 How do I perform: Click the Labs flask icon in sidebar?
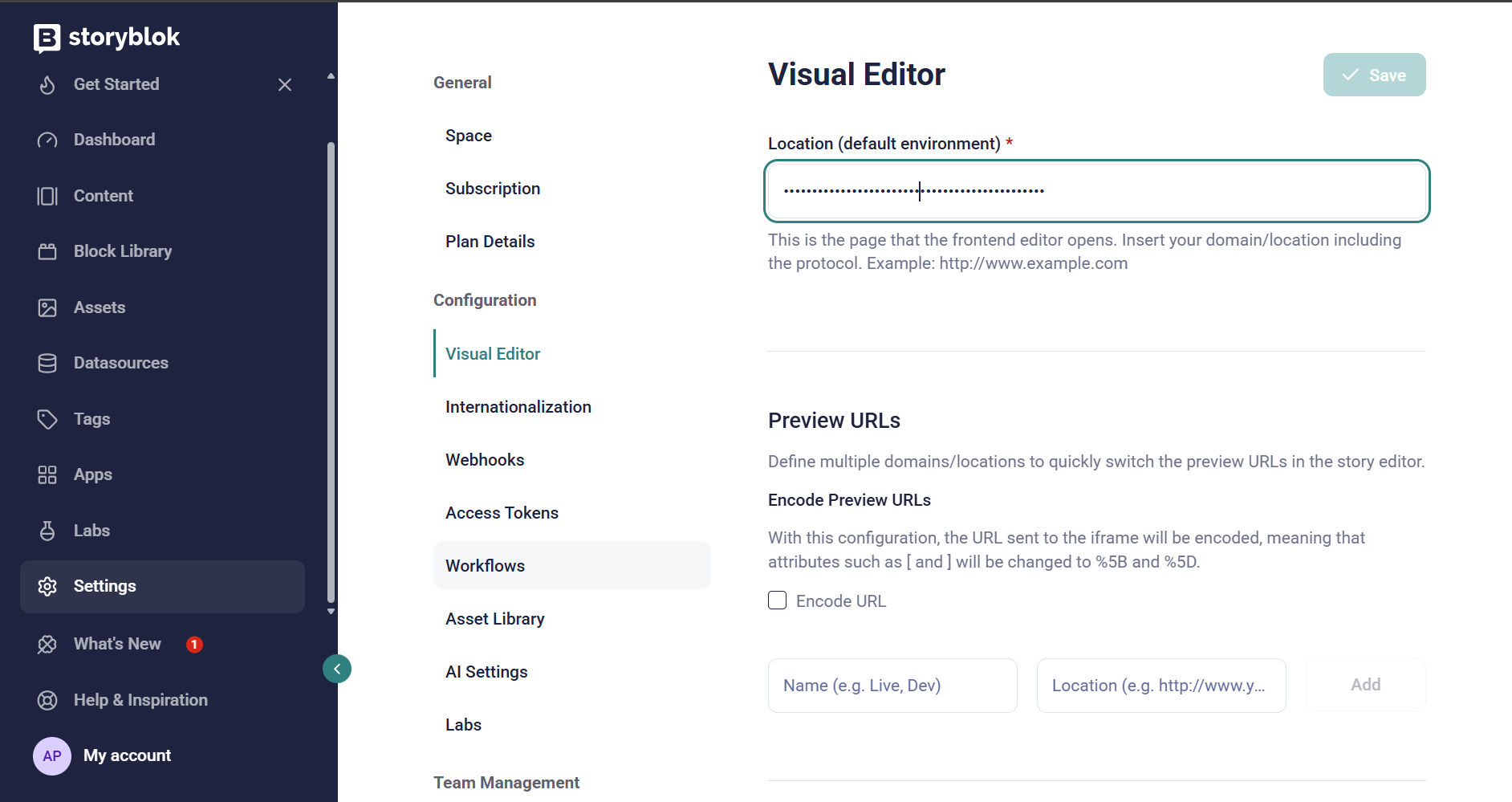pyautogui.click(x=47, y=531)
